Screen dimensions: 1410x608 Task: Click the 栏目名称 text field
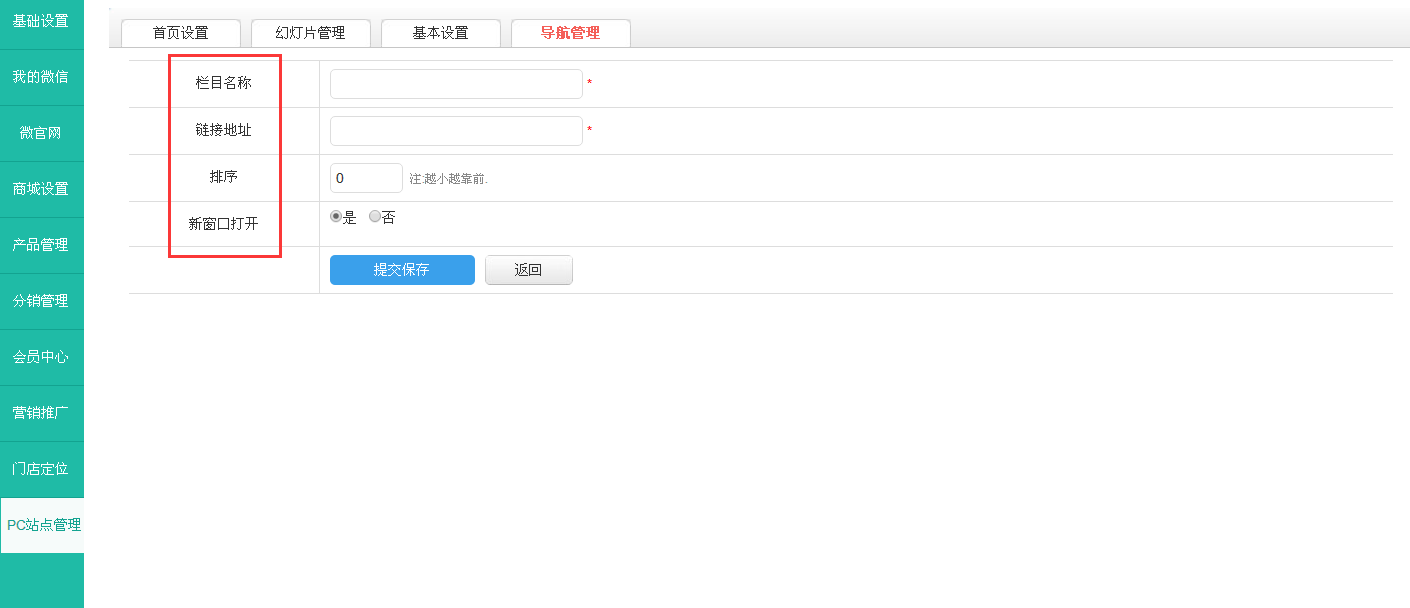coord(456,84)
